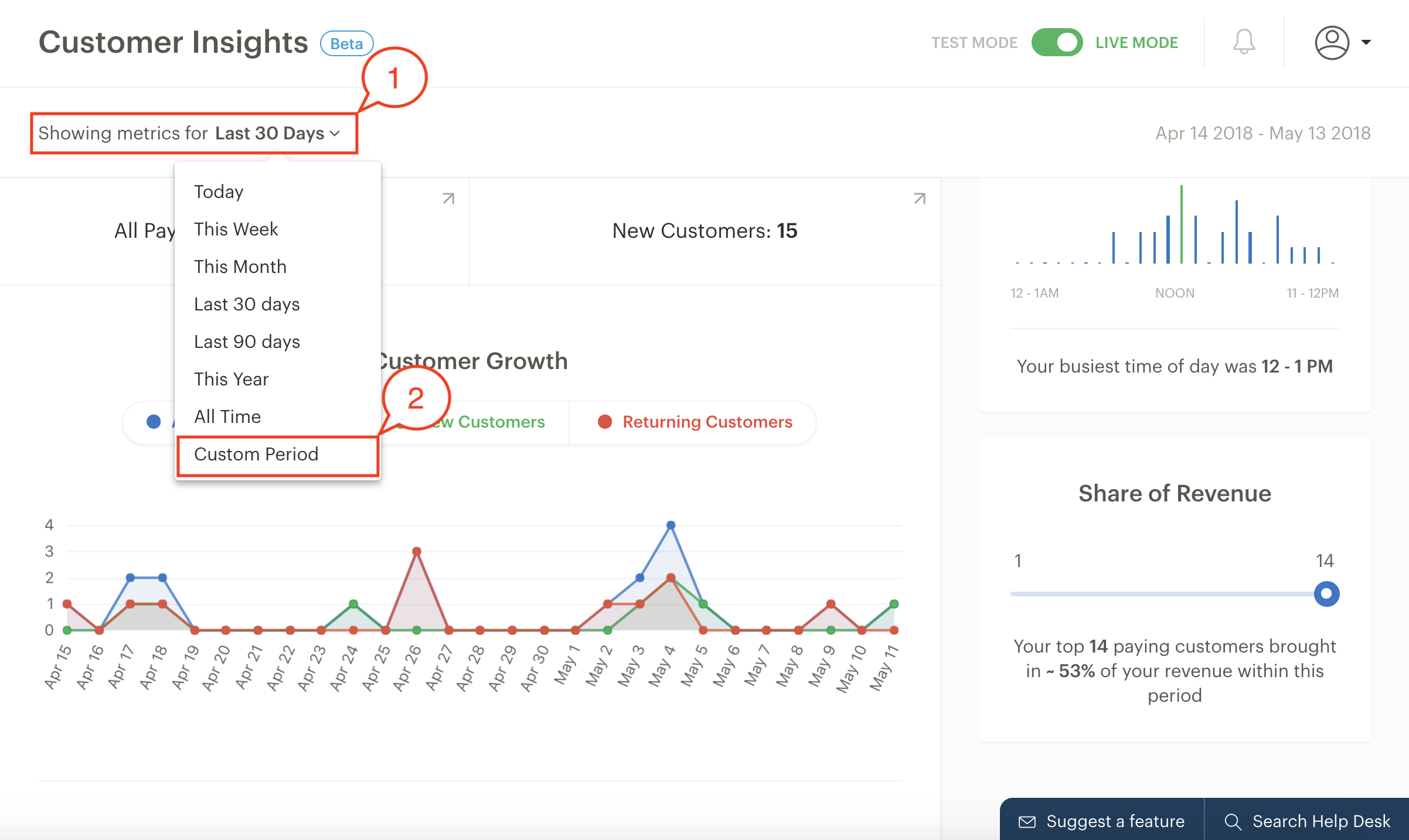Click the 'Apr 14 2018 - May 13 2018' date range

click(1263, 134)
